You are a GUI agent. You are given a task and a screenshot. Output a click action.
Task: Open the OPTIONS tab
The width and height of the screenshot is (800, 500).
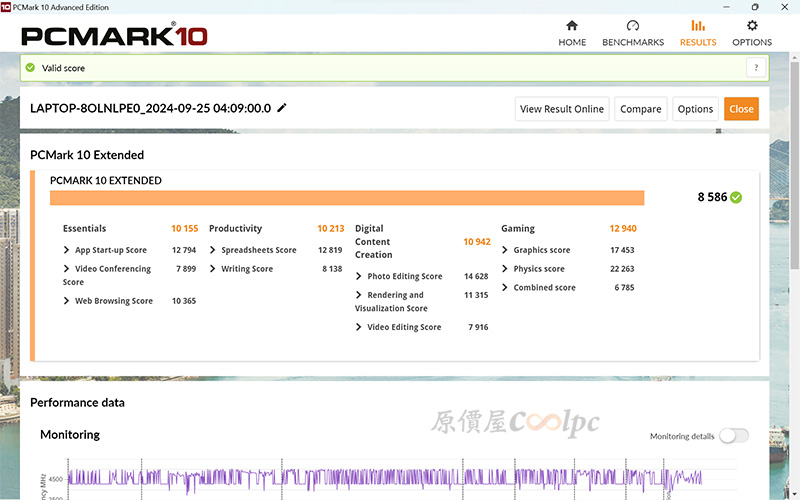pyautogui.click(x=752, y=34)
